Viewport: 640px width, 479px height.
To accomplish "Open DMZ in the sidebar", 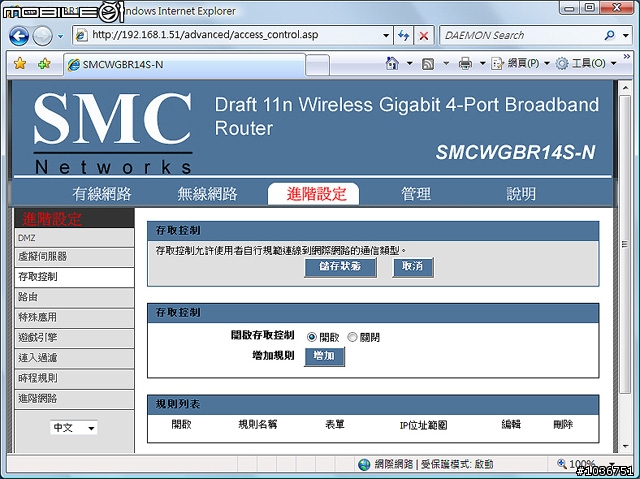I will [74, 238].
